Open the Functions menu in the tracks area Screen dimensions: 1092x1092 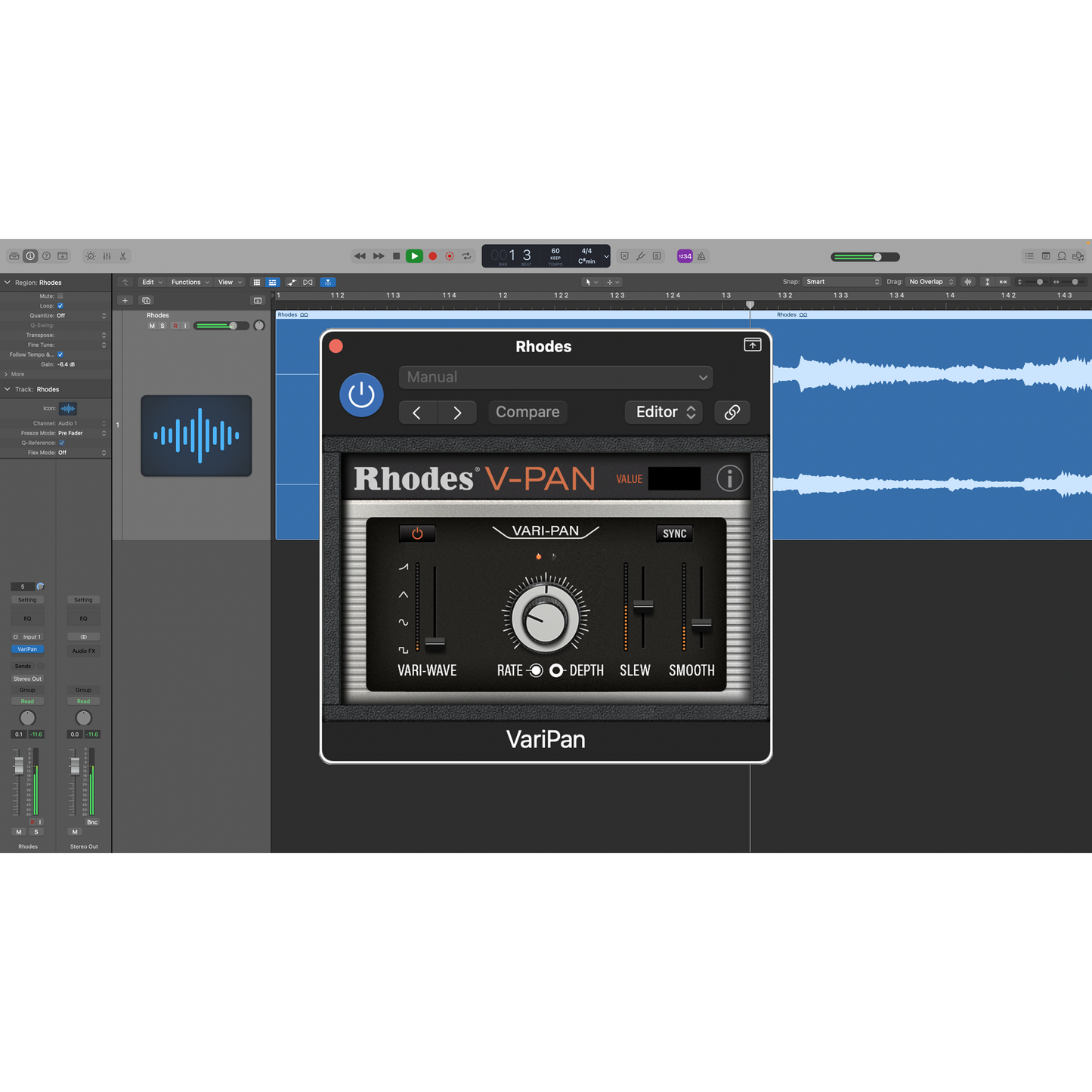click(x=190, y=283)
